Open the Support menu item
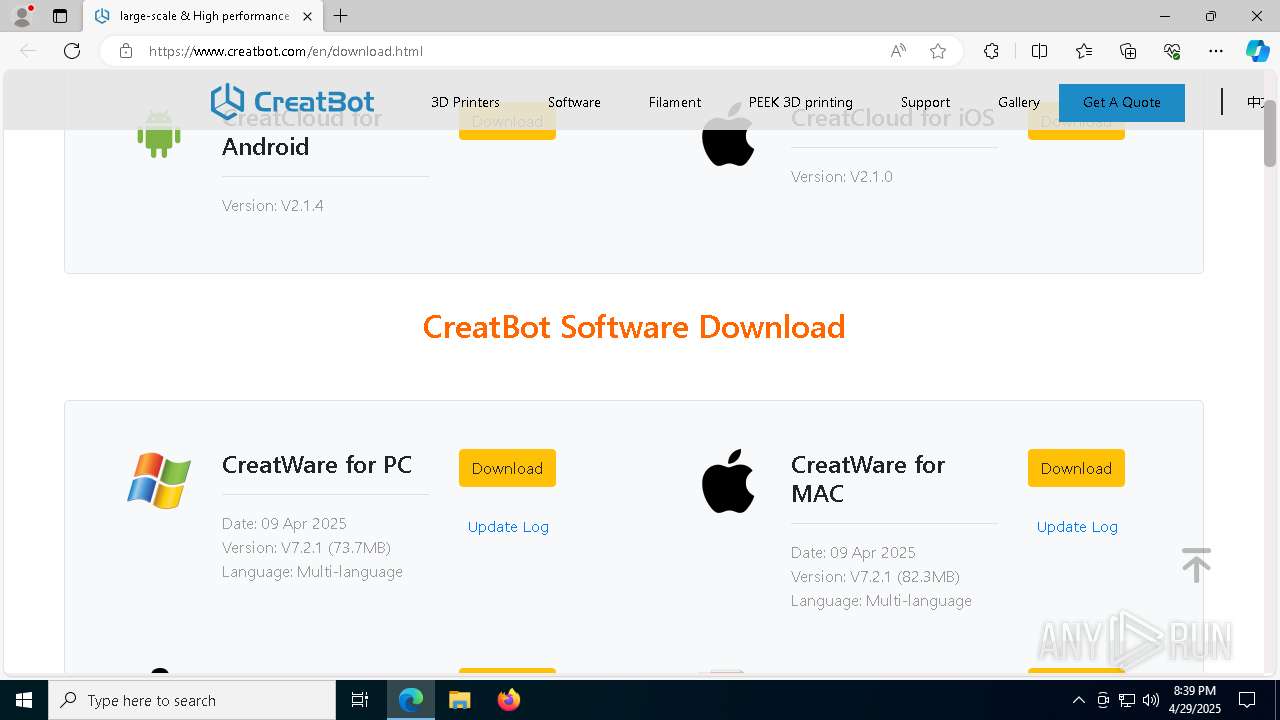Image resolution: width=1280 pixels, height=720 pixels. point(925,102)
